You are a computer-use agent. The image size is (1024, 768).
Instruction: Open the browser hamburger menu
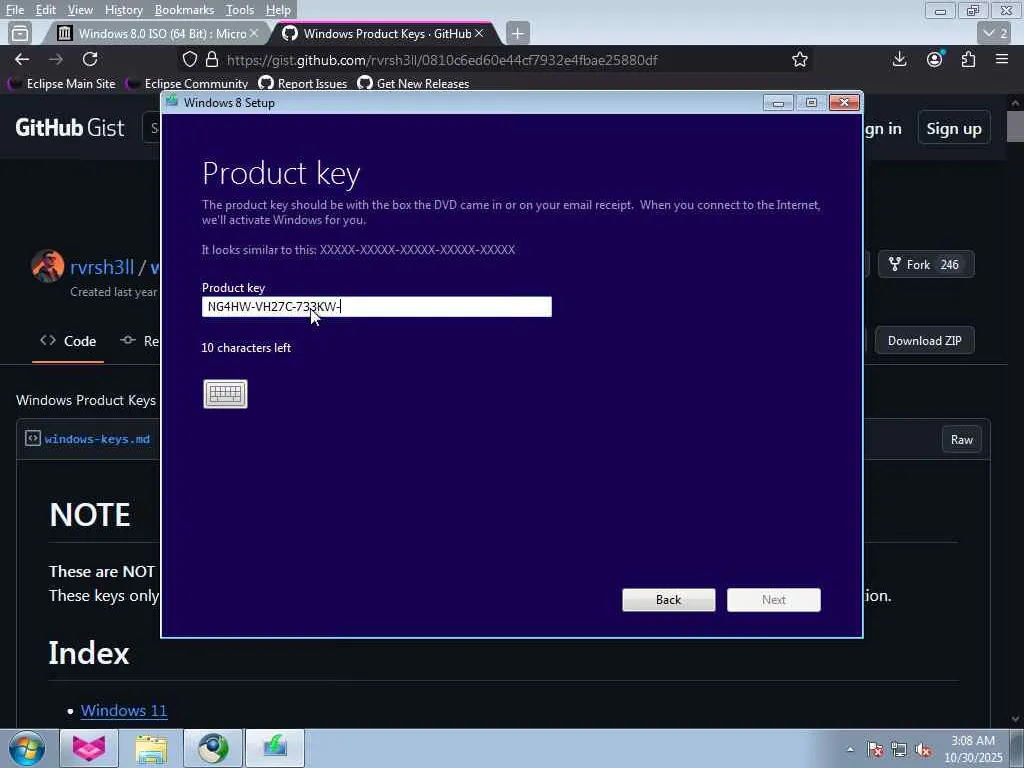point(1002,59)
